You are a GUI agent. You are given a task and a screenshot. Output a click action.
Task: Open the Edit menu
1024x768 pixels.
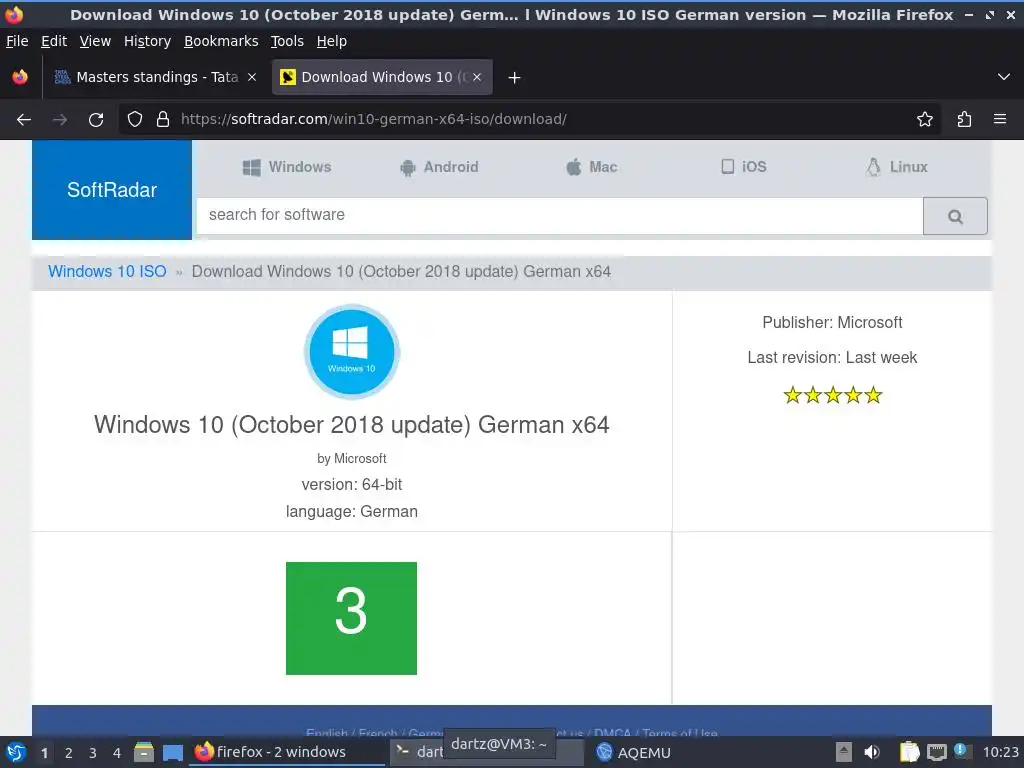(x=54, y=41)
